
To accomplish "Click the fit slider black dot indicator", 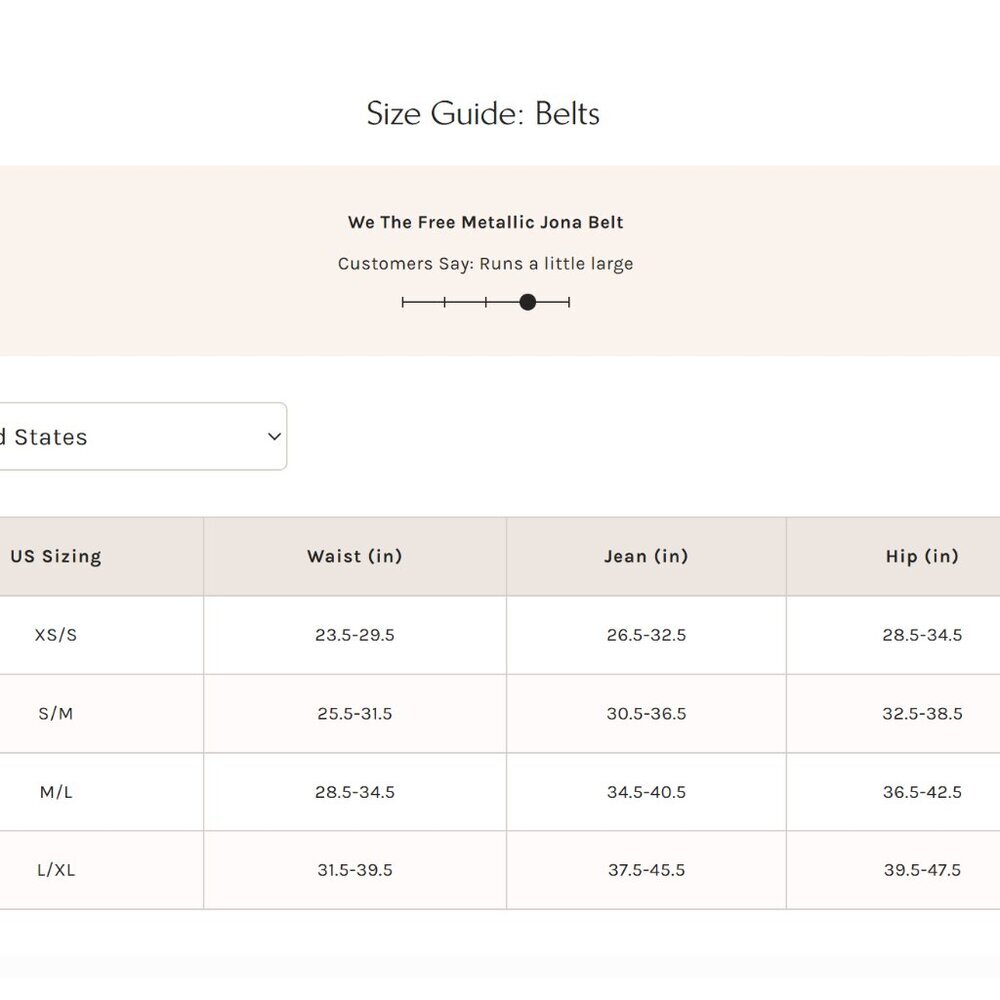I will [527, 302].
